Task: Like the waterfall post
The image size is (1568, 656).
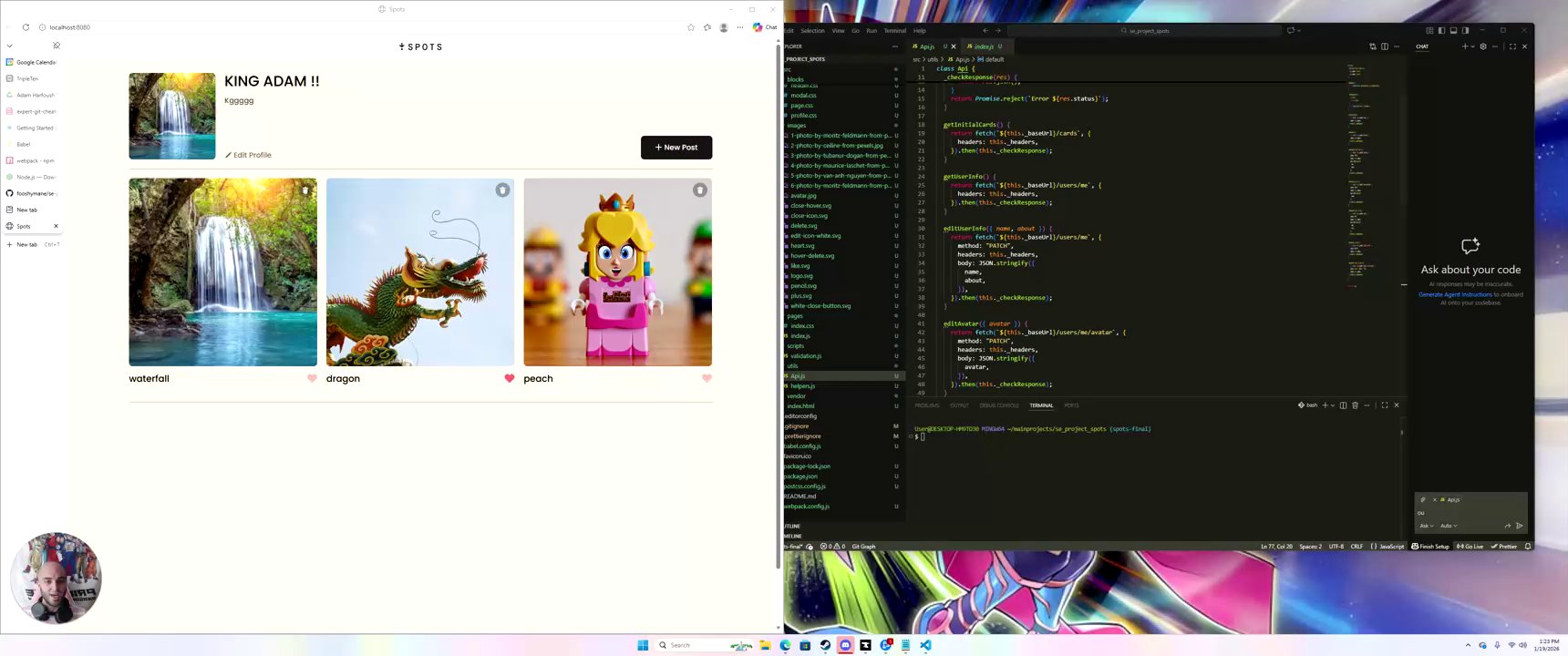Action: (x=312, y=378)
